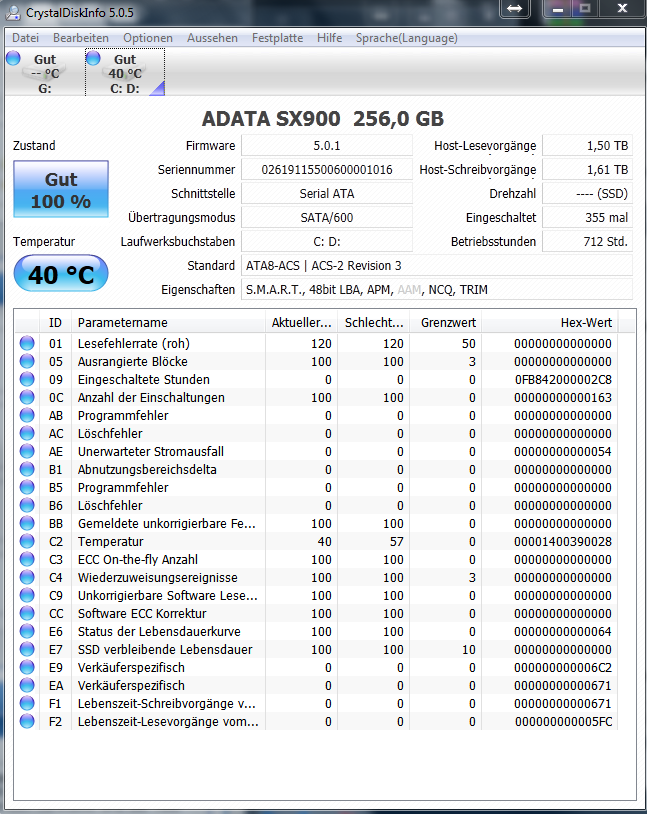The height and width of the screenshot is (814, 647).
Task: Click the Eigenschaften field with S.M.A.R.T.
Action: tap(437, 289)
